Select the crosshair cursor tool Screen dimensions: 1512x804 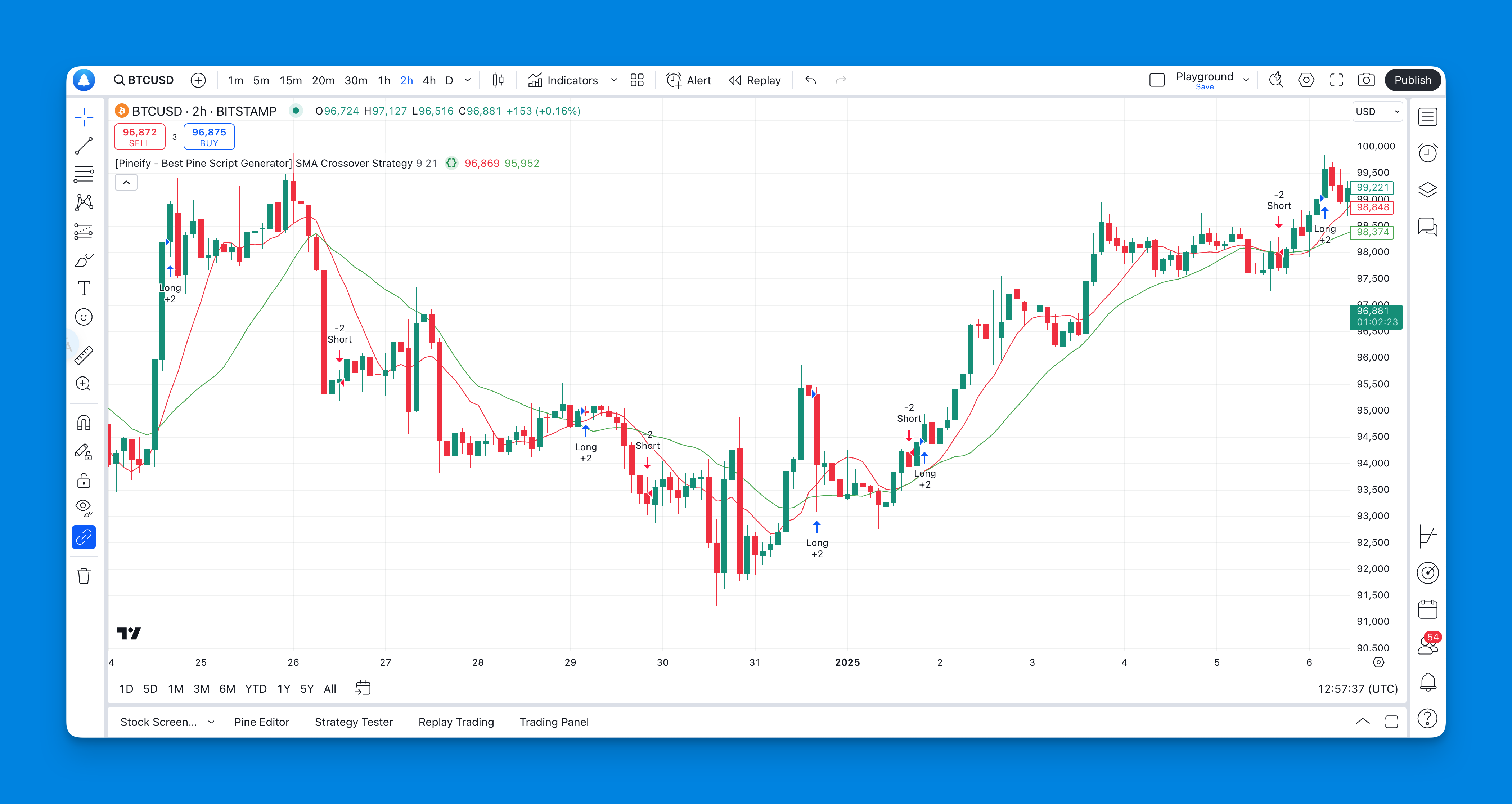tap(84, 117)
